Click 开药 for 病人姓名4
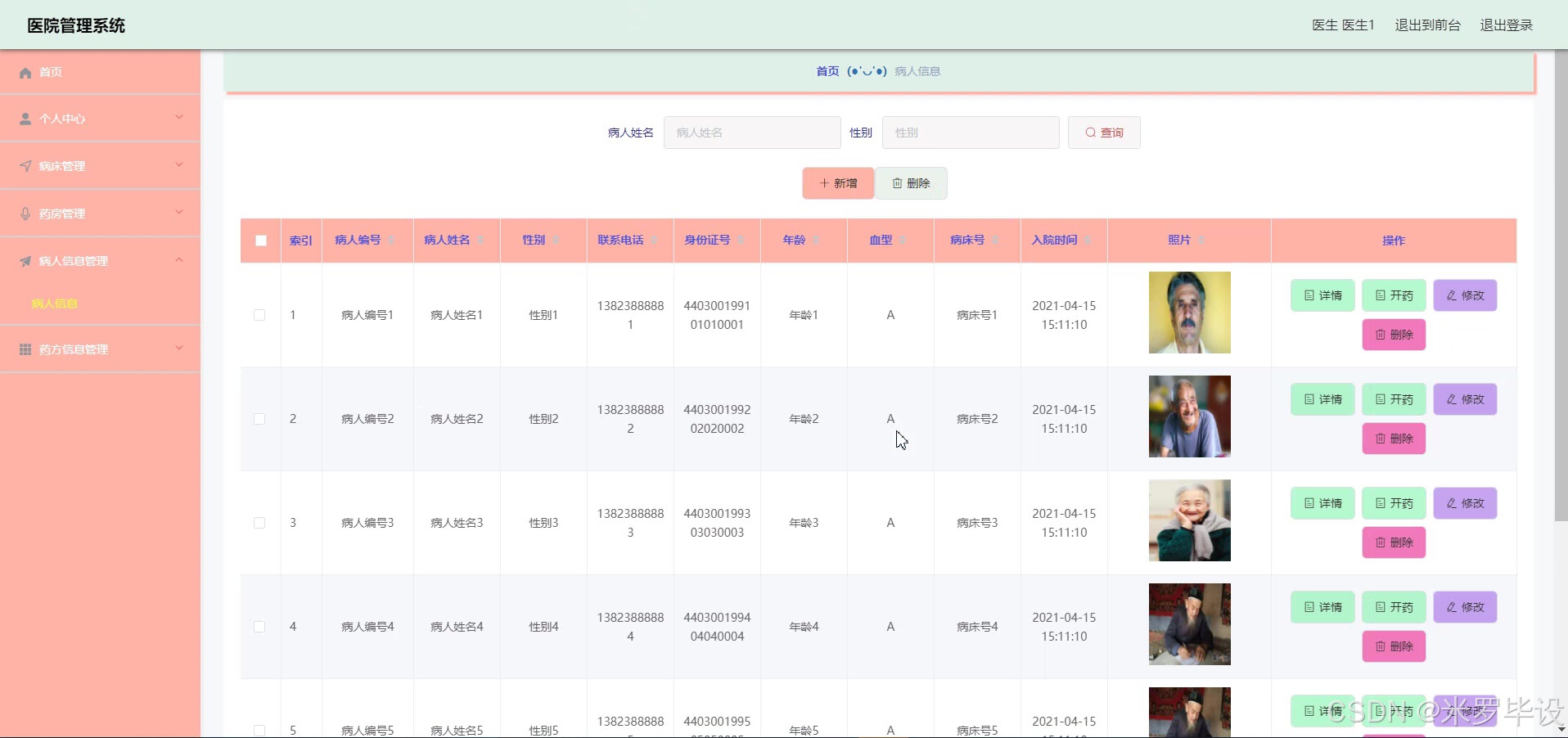1568x738 pixels. (x=1394, y=607)
